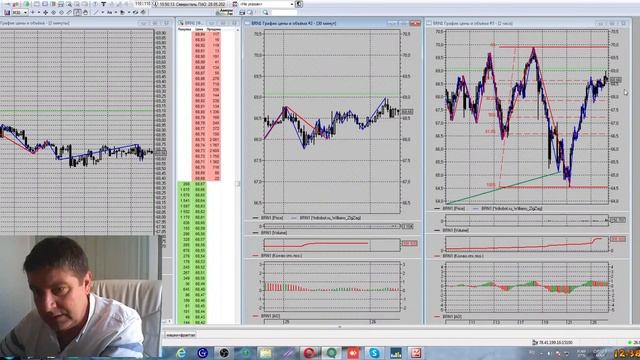Click the ask row with volume 2 081
640x360 pixels.
(x=207, y=139)
